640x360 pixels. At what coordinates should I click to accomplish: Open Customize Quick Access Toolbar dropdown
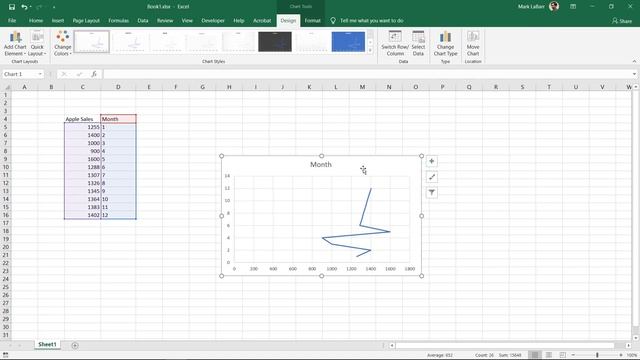pos(54,7)
